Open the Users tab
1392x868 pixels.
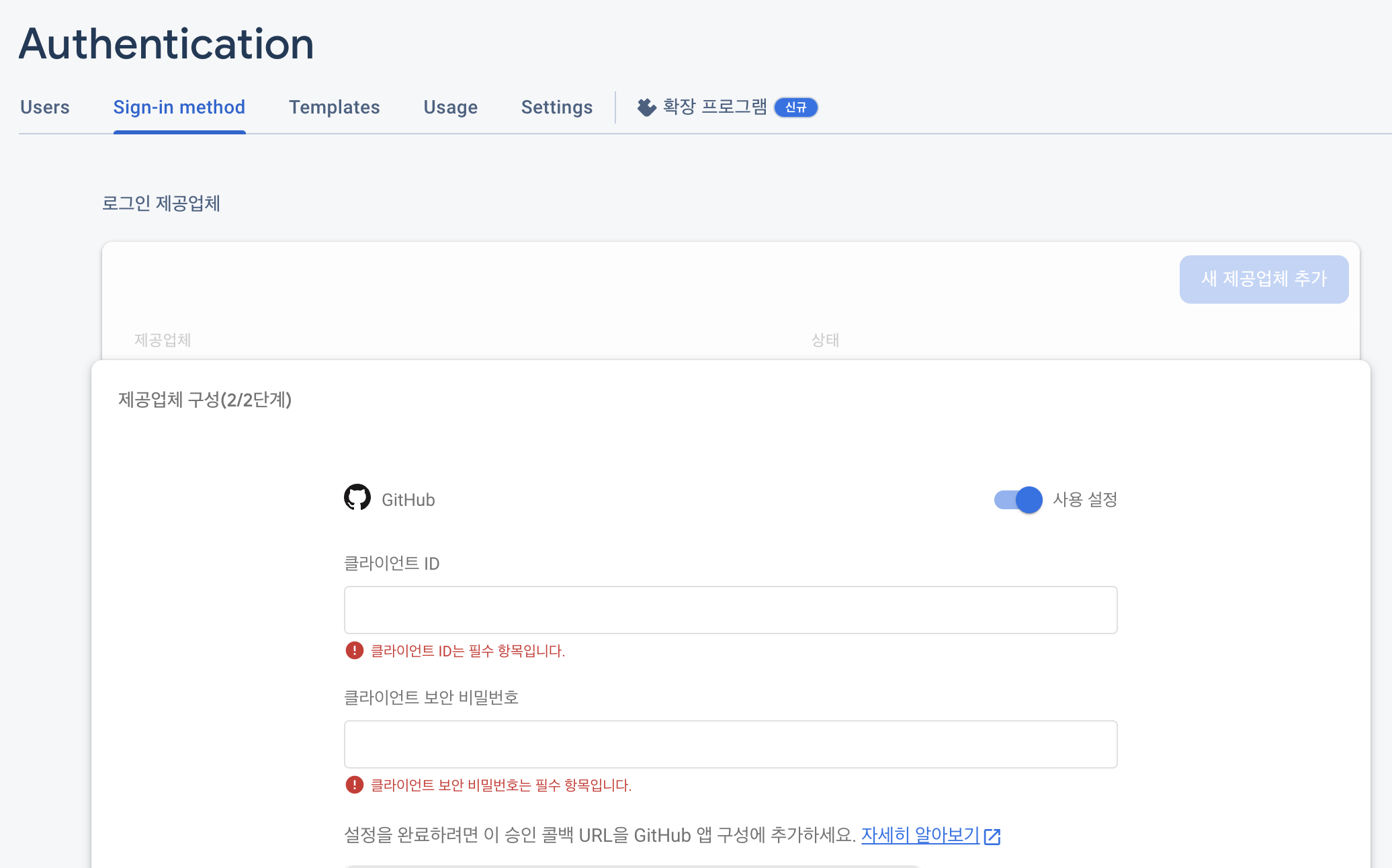pyautogui.click(x=45, y=107)
